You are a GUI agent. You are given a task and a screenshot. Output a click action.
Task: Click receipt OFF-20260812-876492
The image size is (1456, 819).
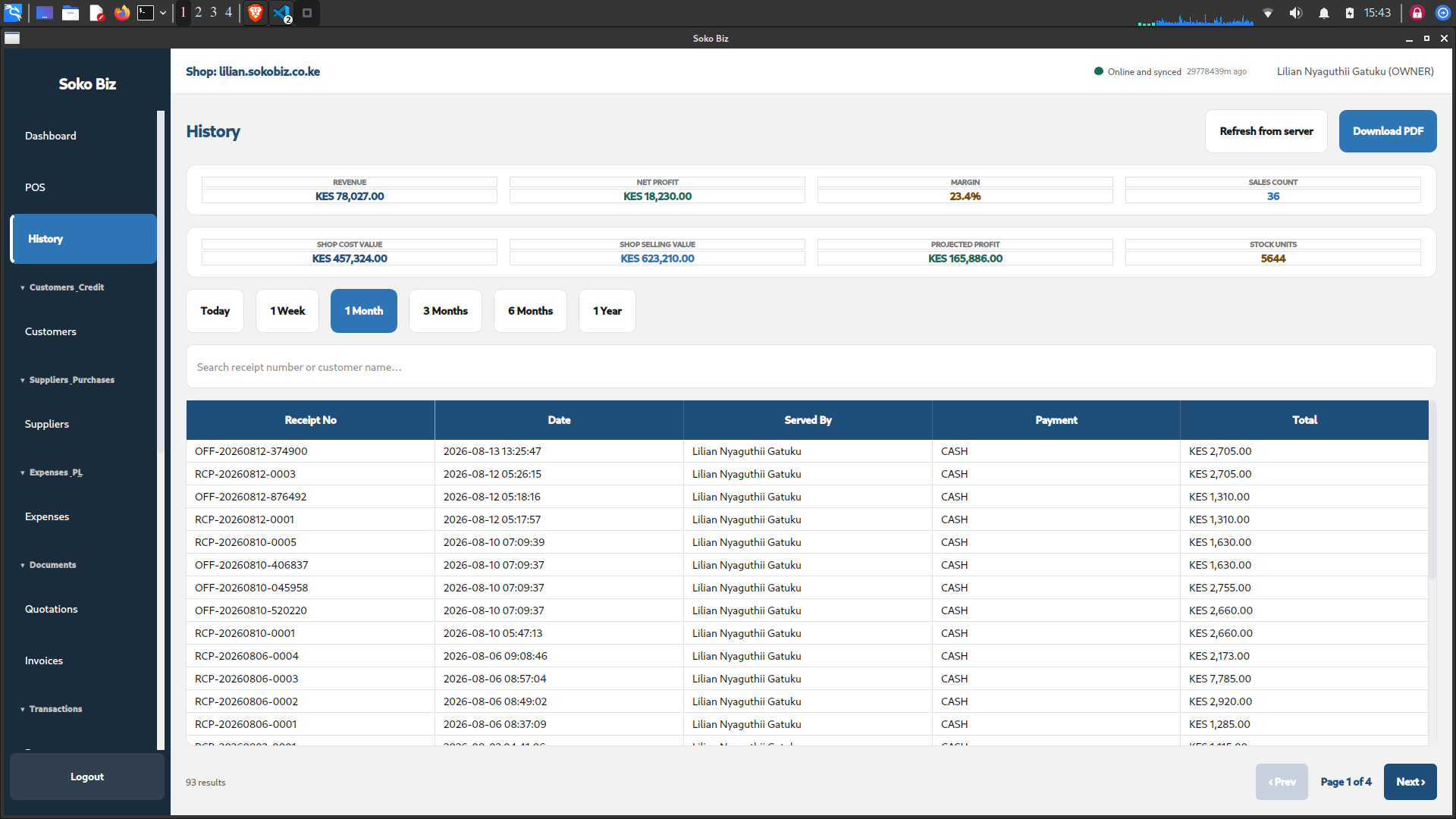(251, 497)
